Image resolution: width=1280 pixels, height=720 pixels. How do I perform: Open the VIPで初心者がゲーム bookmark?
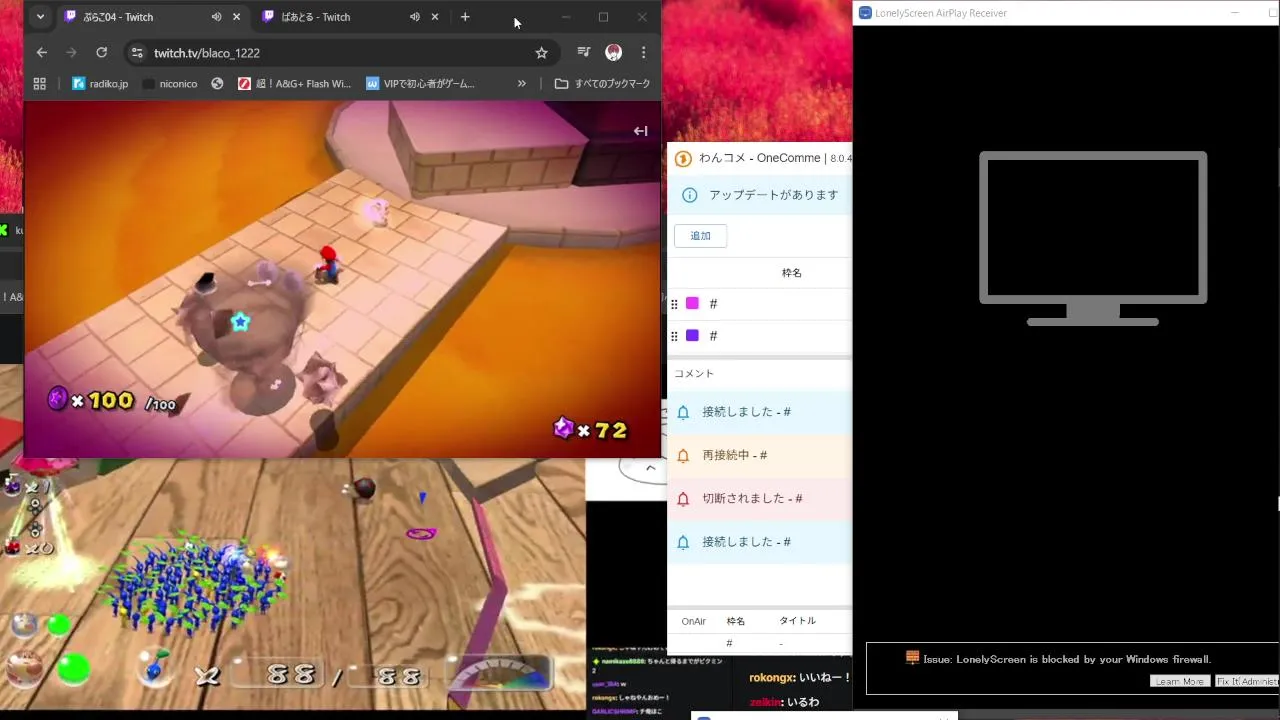coord(421,84)
